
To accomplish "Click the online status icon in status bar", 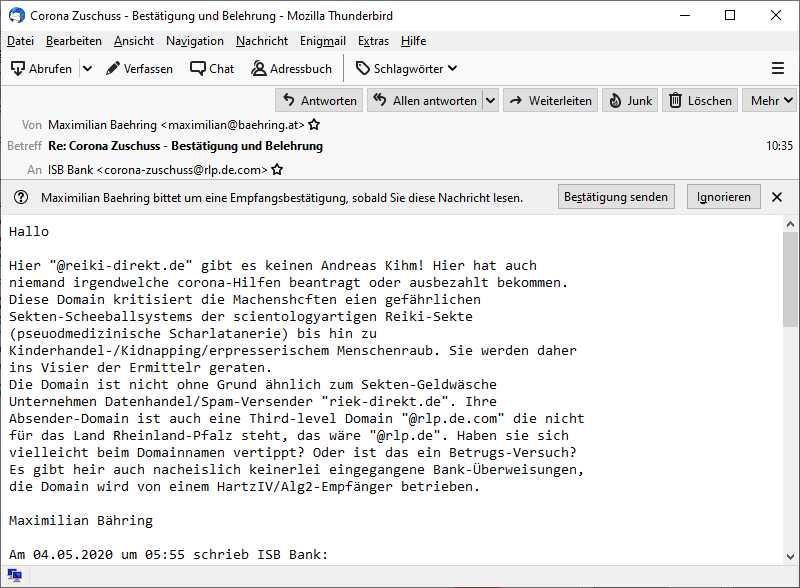I will pos(15,575).
